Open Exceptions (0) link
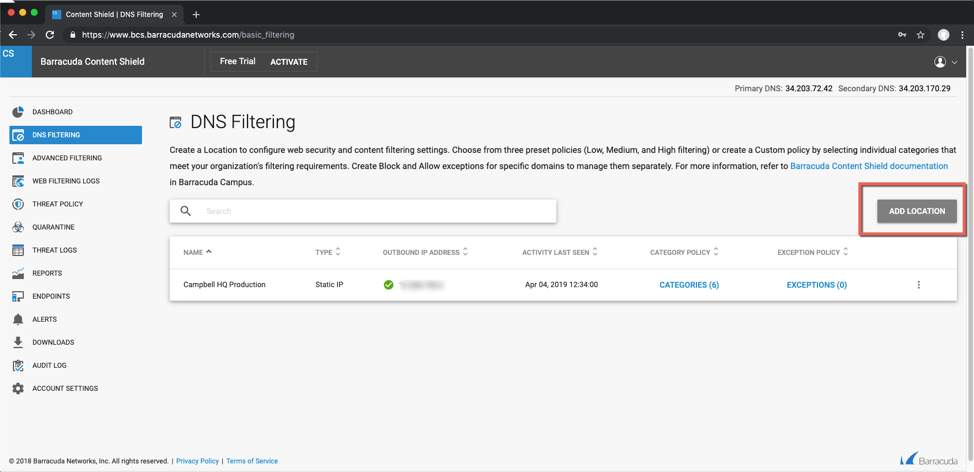The image size is (974, 472). 816,285
